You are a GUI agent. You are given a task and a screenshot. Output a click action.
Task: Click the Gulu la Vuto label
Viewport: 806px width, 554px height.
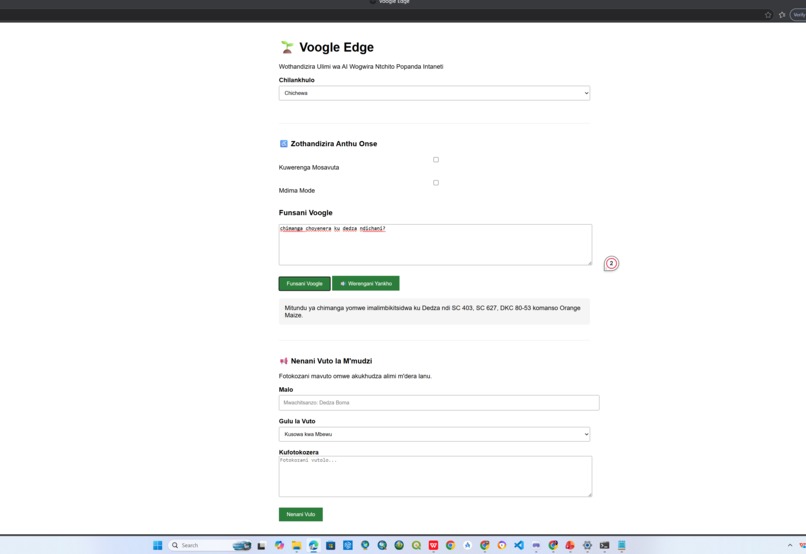[x=297, y=421]
